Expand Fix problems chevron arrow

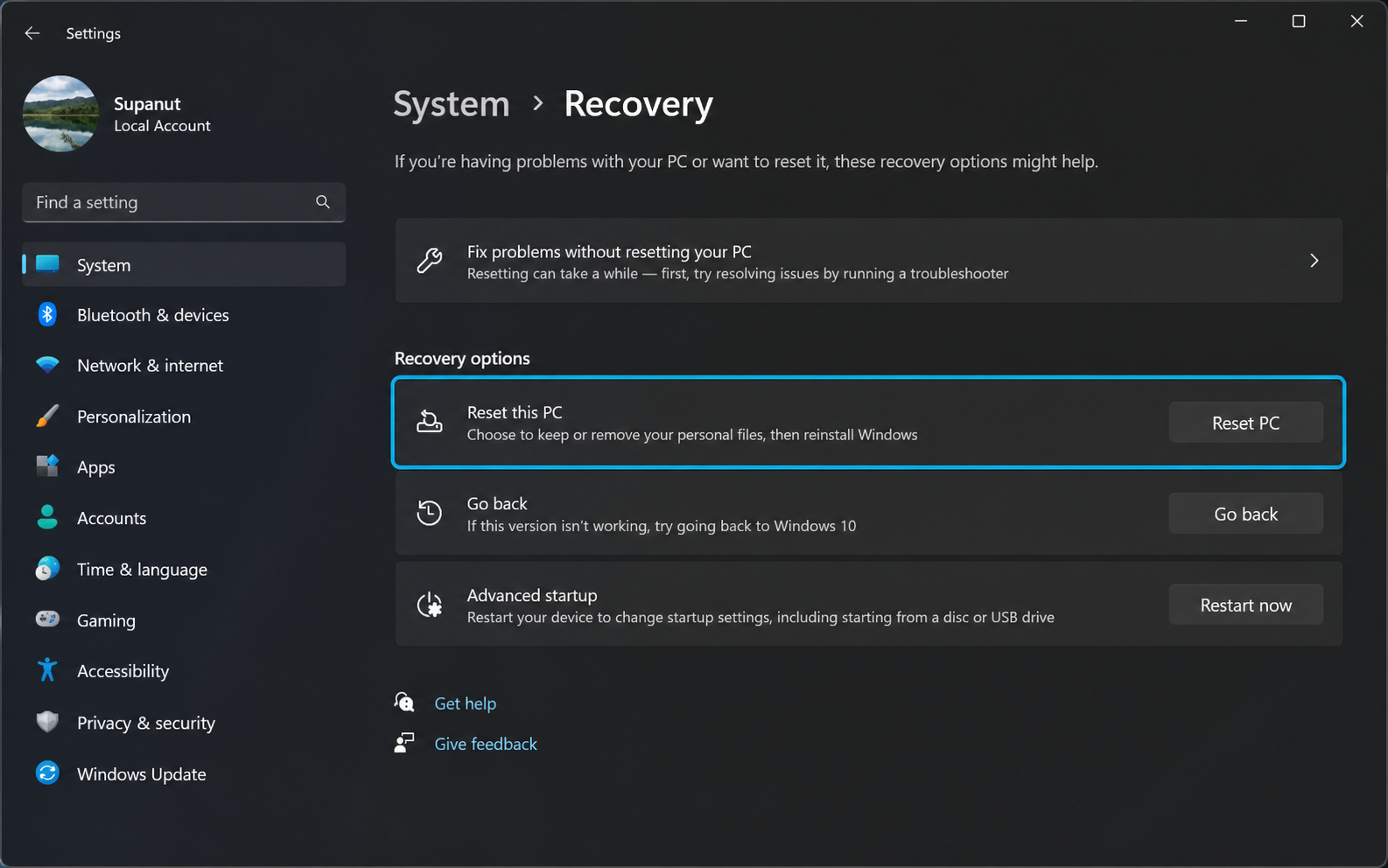(1314, 261)
